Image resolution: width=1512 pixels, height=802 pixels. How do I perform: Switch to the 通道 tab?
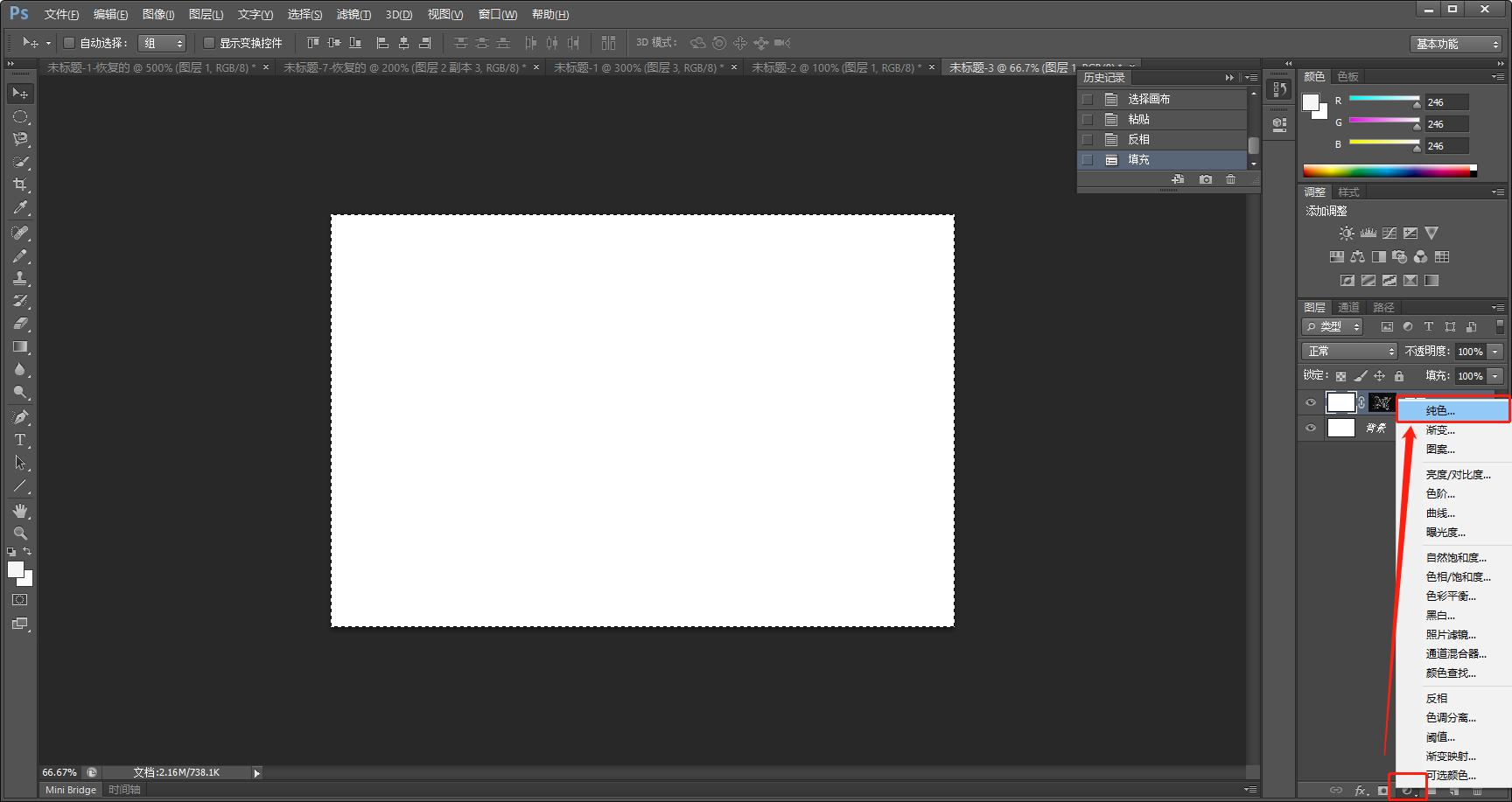[x=1348, y=307]
